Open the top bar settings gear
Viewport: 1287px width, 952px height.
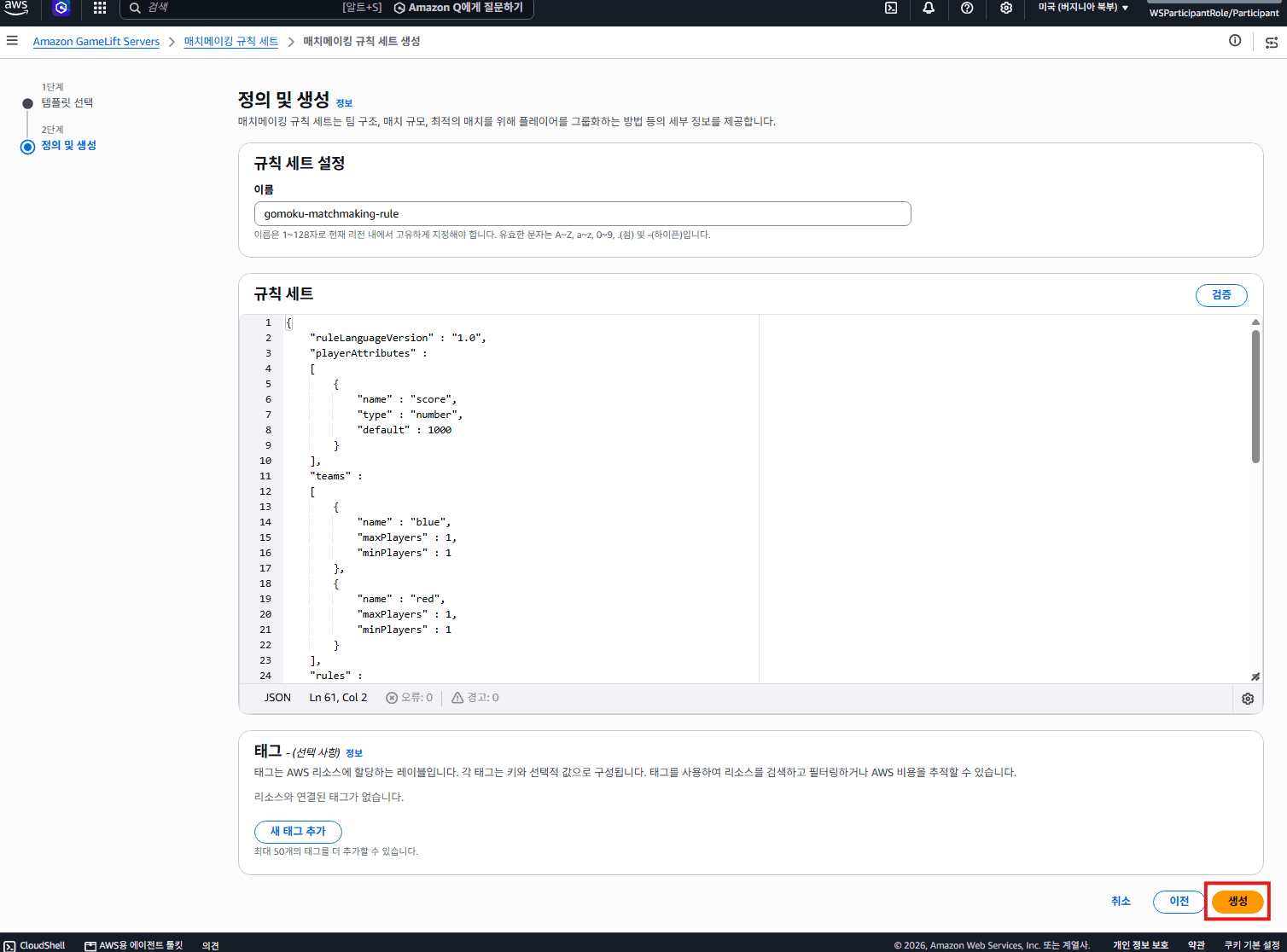pos(1006,8)
